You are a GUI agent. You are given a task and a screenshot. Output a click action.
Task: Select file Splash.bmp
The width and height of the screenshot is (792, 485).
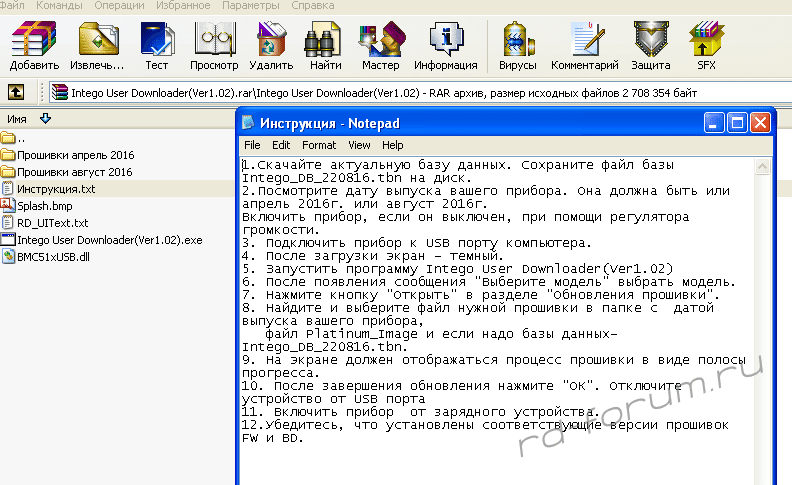44,206
